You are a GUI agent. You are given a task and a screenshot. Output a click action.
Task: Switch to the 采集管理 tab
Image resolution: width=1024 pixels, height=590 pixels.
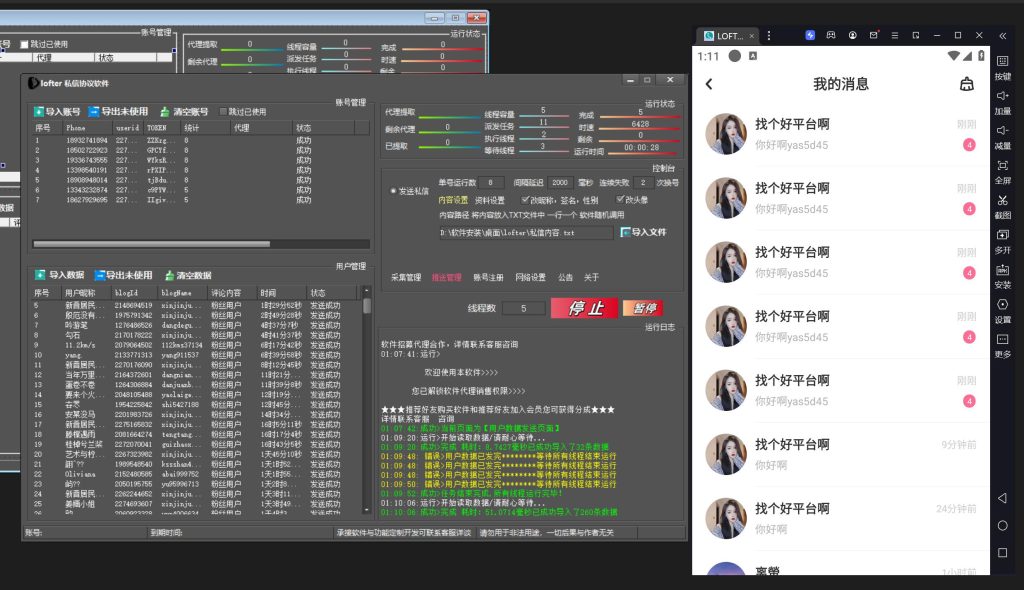point(406,277)
